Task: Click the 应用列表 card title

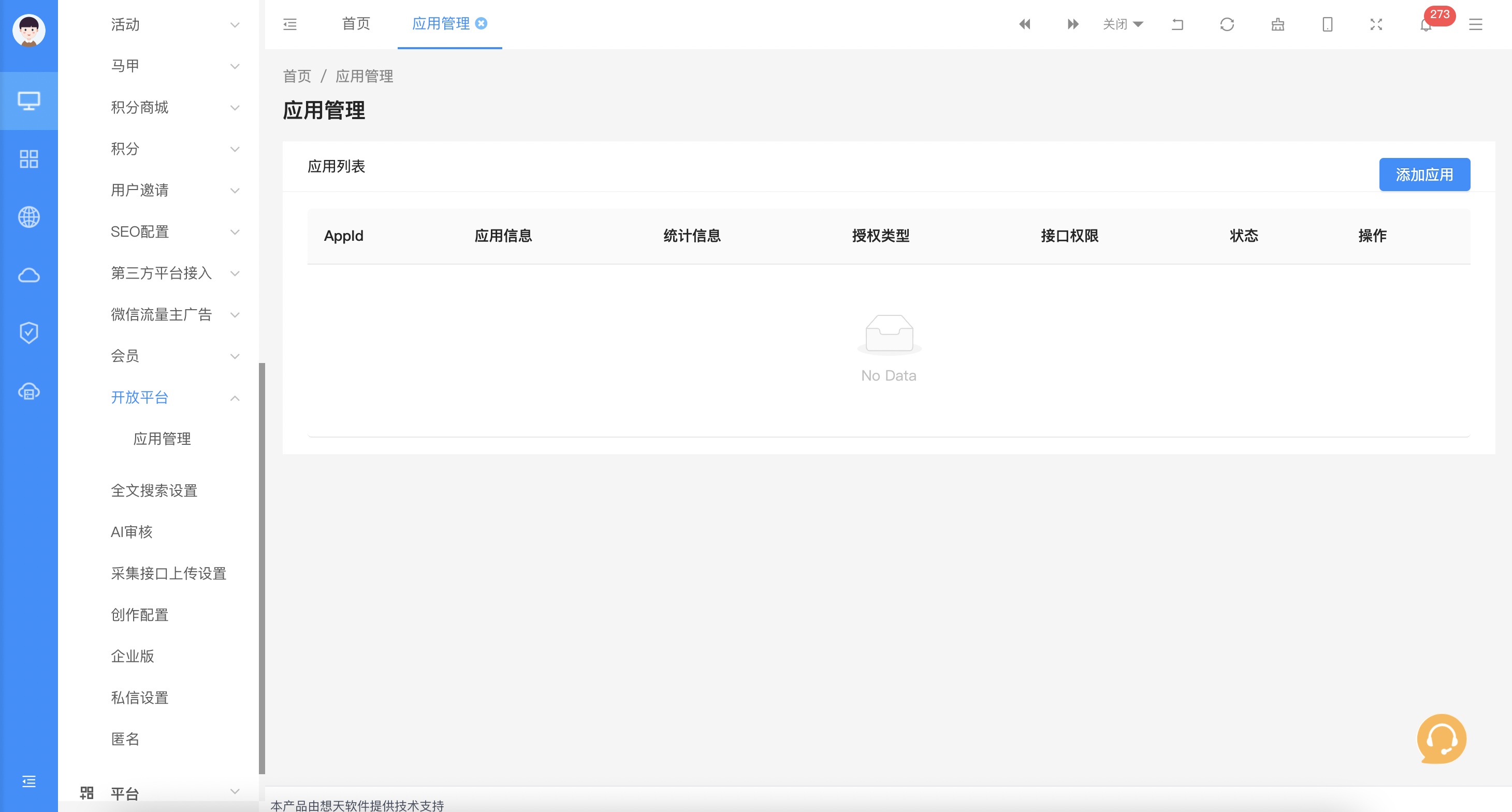Action: pos(337,167)
